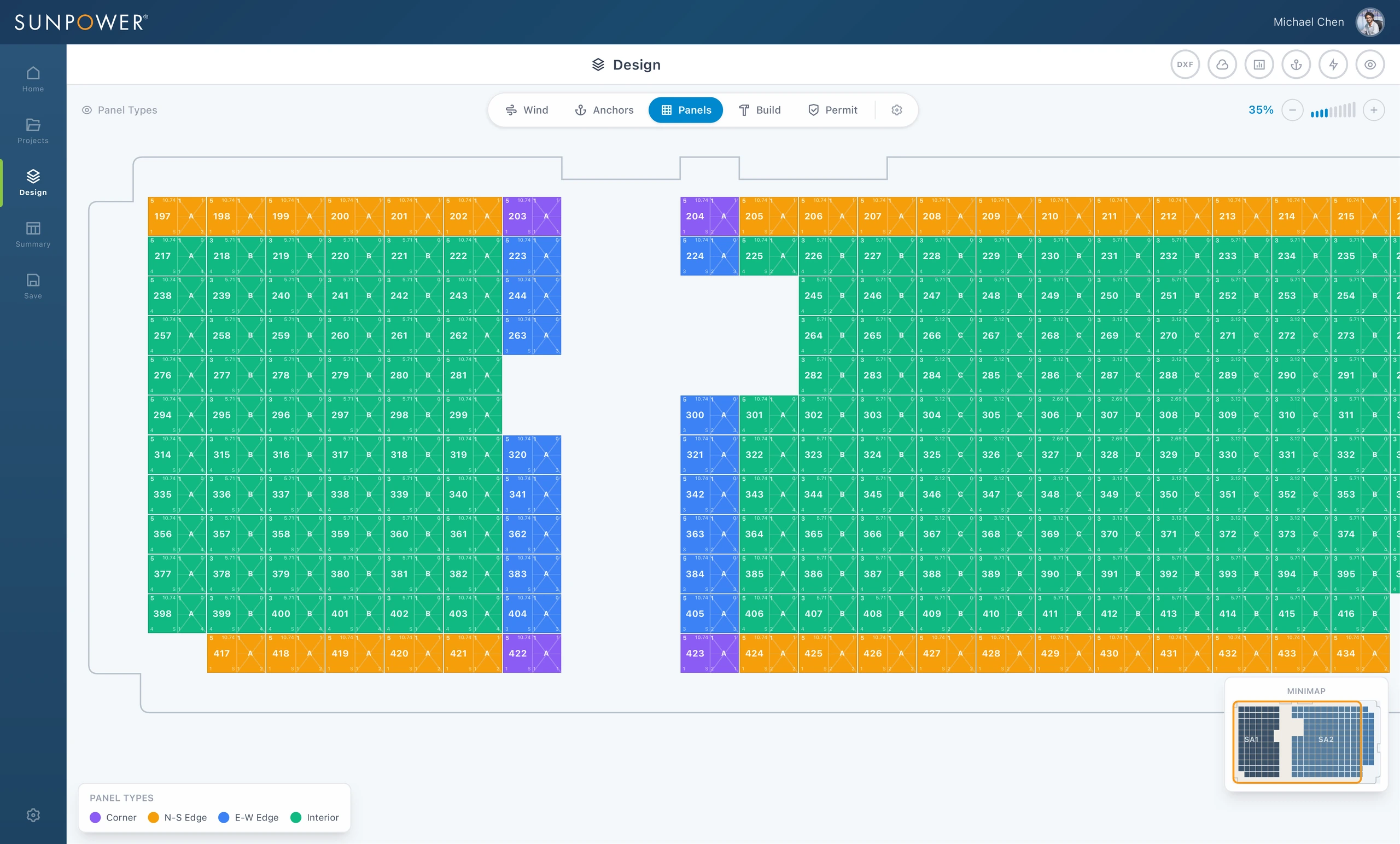Open the cloud icon in header toolbar

click(1222, 65)
